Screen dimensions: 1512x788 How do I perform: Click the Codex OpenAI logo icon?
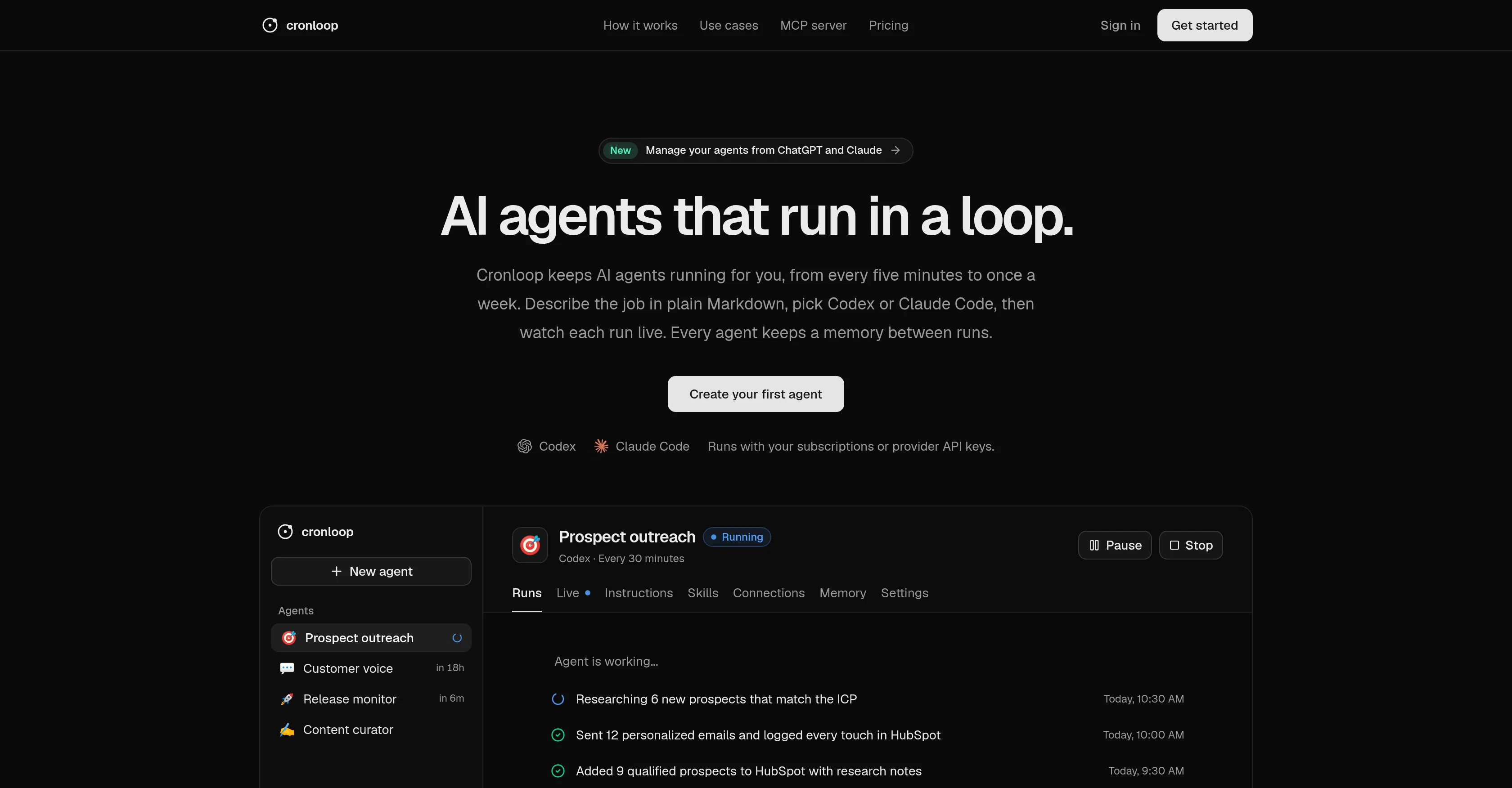[524, 447]
